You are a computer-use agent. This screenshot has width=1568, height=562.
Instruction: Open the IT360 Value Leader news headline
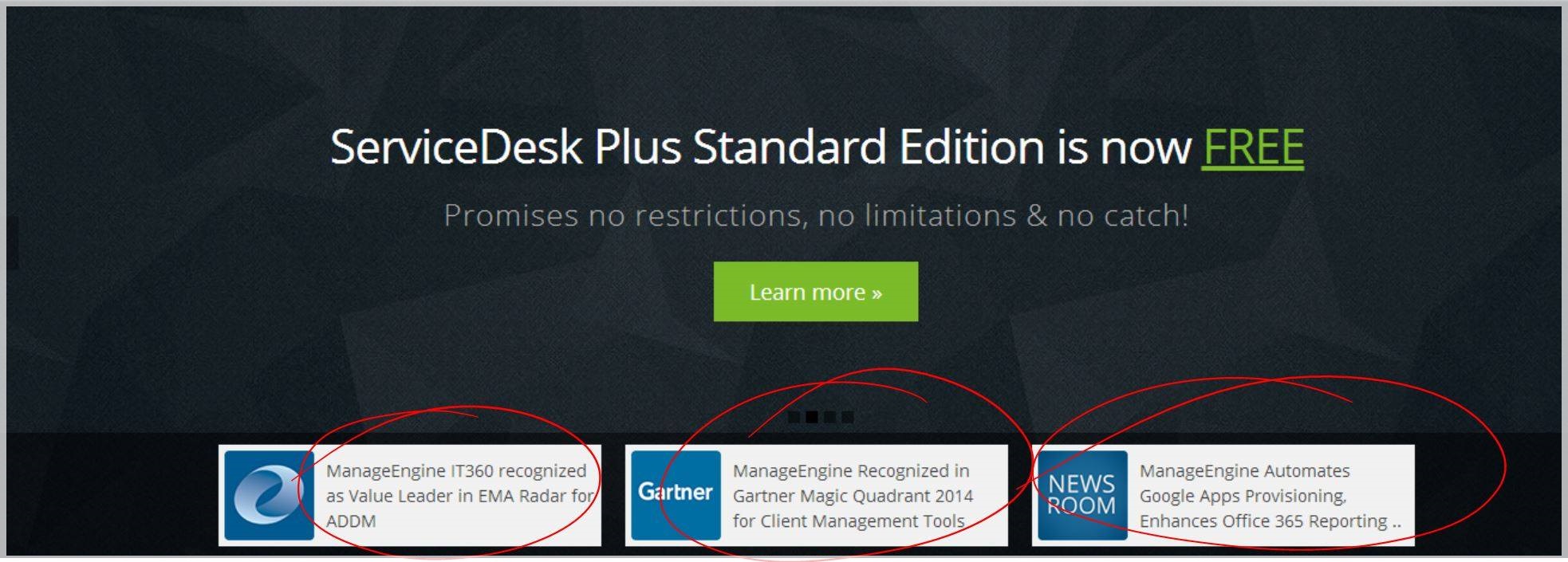[x=460, y=495]
